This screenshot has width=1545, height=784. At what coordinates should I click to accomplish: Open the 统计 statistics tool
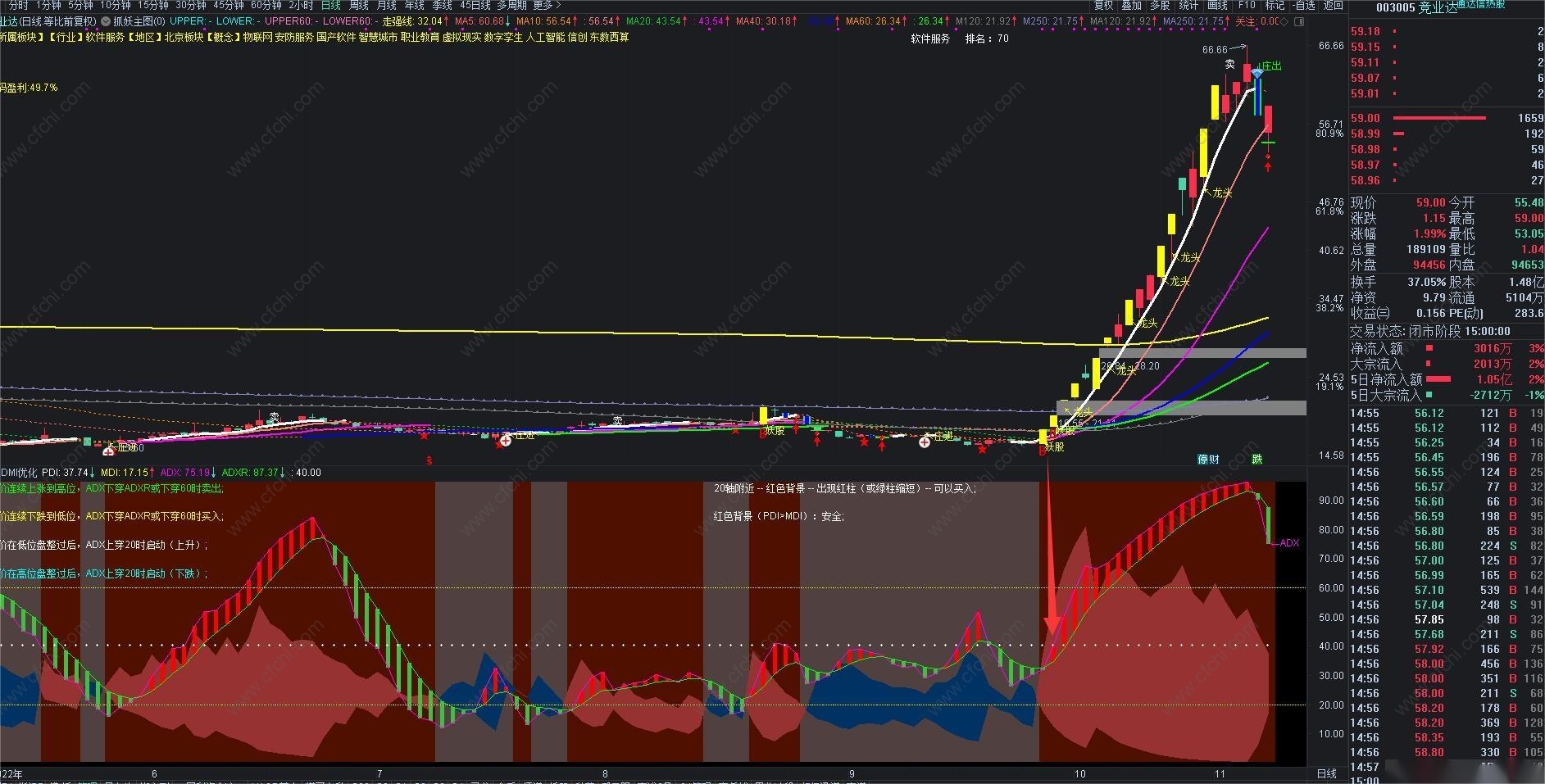(x=1188, y=5)
